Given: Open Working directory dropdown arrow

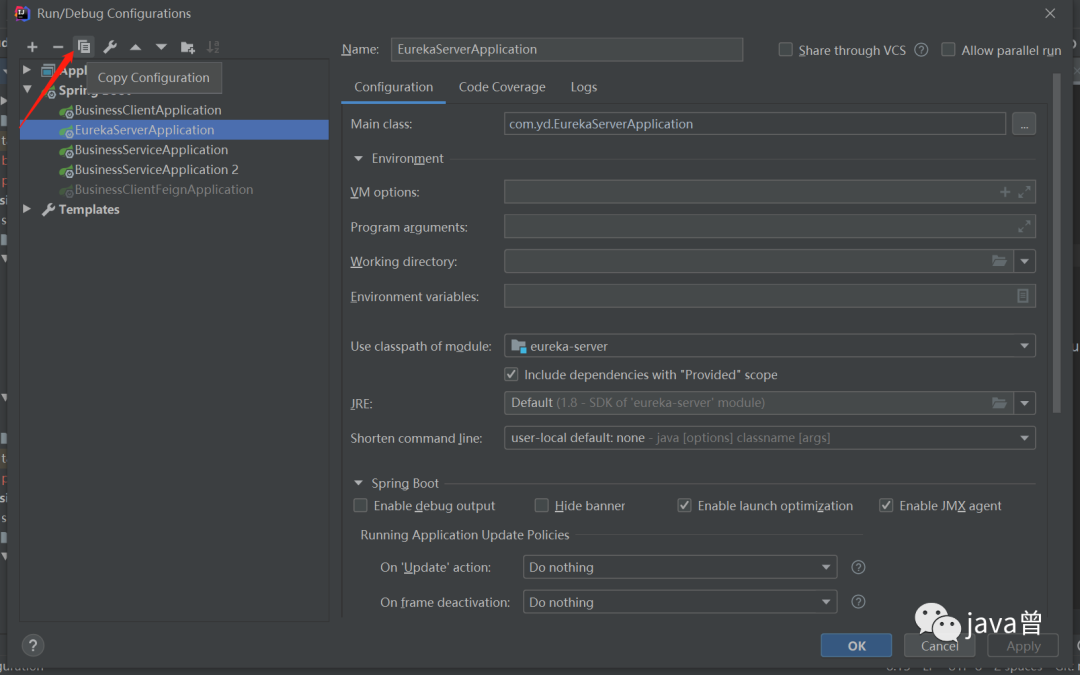Looking at the screenshot, I should (1025, 261).
